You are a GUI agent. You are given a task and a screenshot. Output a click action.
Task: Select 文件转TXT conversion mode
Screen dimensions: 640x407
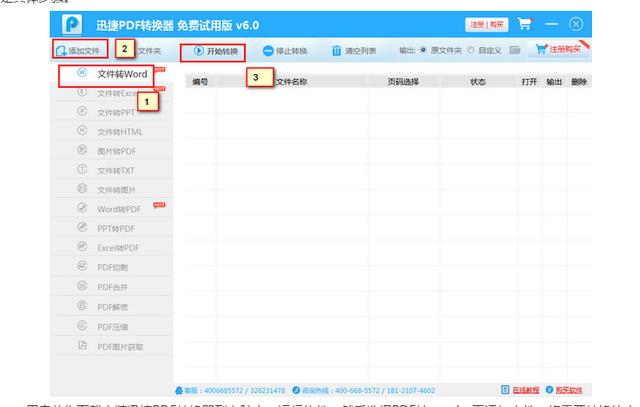(x=111, y=170)
